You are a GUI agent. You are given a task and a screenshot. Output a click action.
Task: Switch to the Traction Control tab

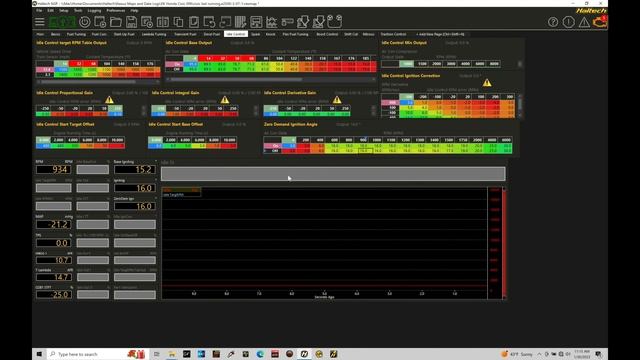click(x=393, y=34)
